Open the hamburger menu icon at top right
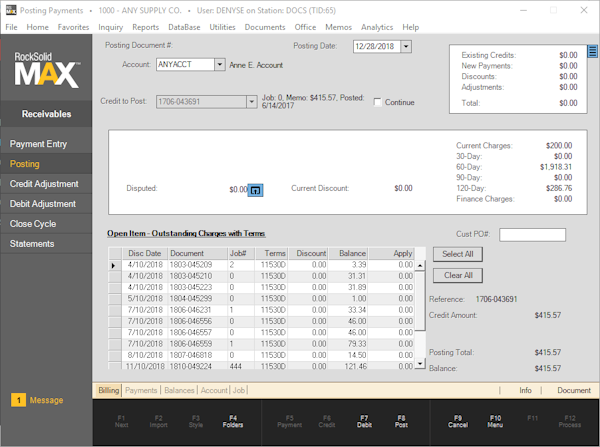 tap(592, 50)
